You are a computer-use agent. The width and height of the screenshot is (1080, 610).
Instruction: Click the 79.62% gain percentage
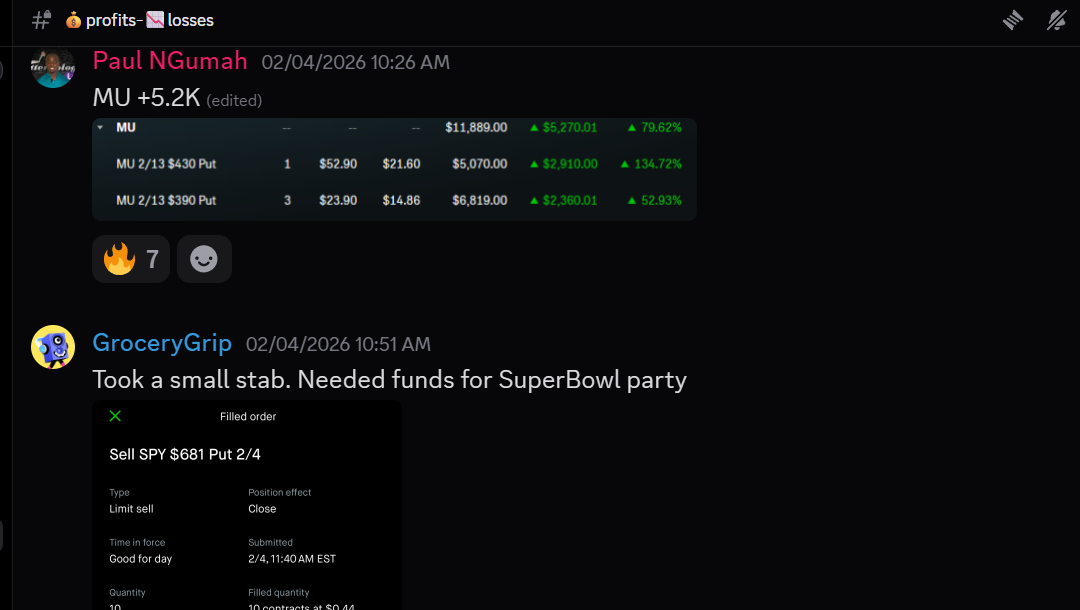click(661, 127)
